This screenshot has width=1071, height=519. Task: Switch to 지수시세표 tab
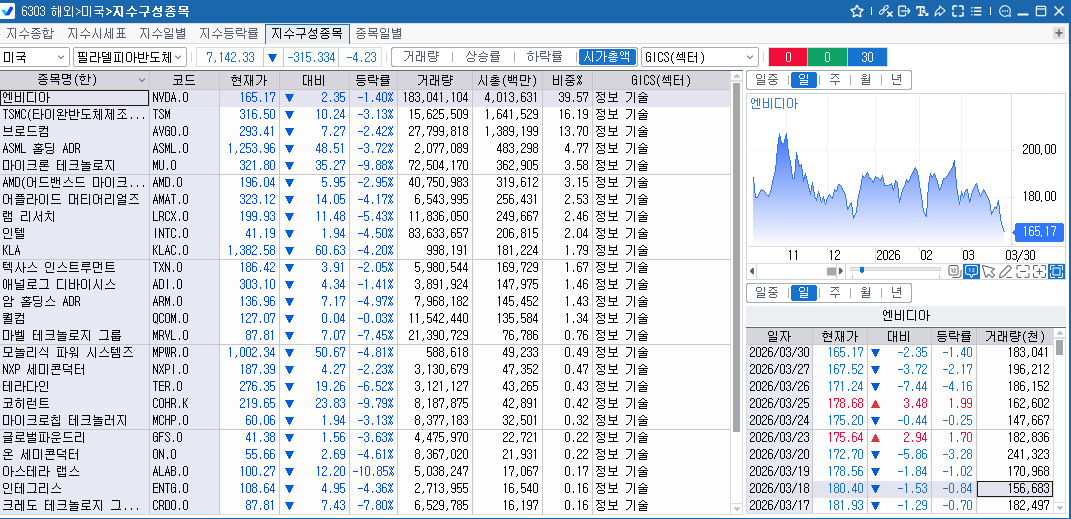[x=96, y=33]
